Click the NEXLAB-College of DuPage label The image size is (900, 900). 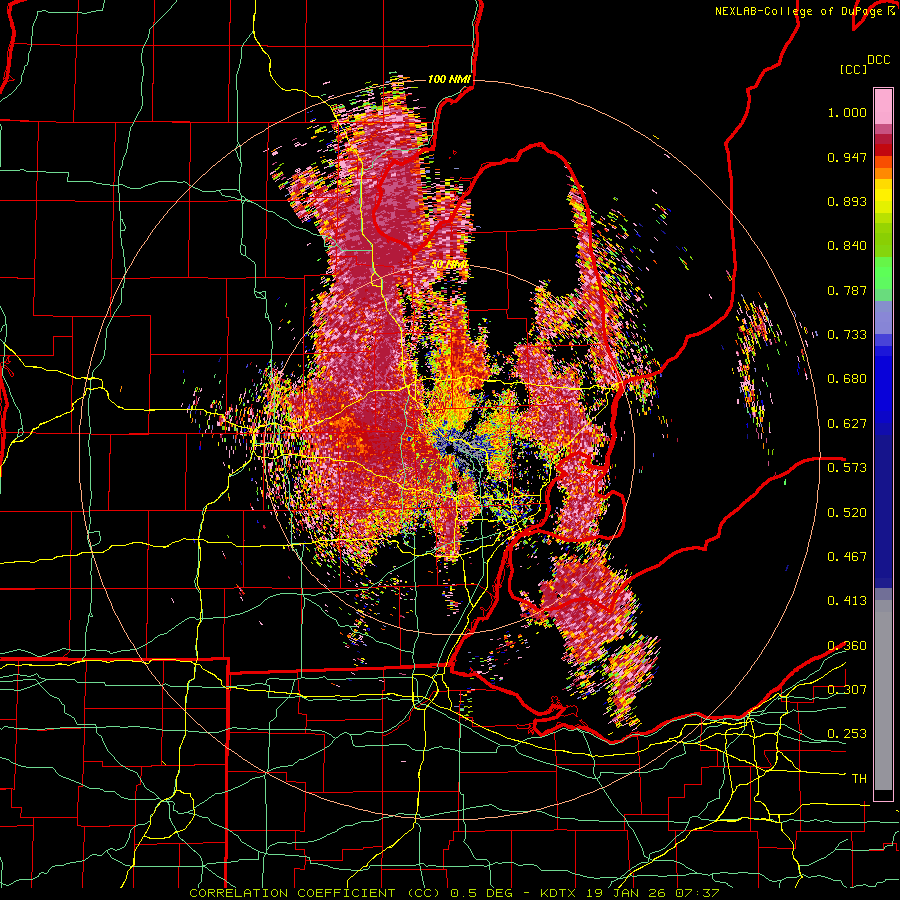(x=798, y=11)
